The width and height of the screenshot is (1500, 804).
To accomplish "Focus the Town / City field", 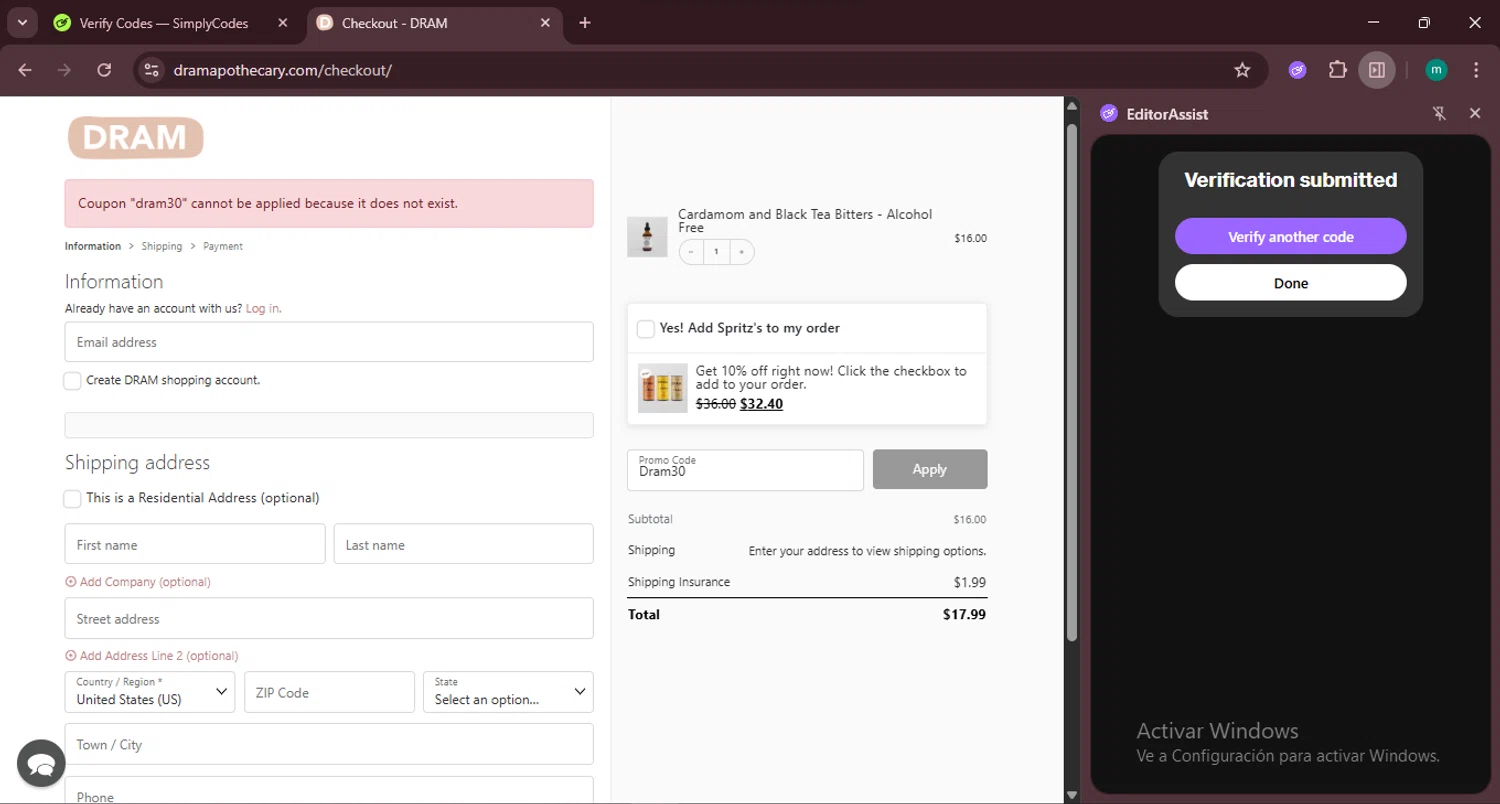I will coord(329,744).
